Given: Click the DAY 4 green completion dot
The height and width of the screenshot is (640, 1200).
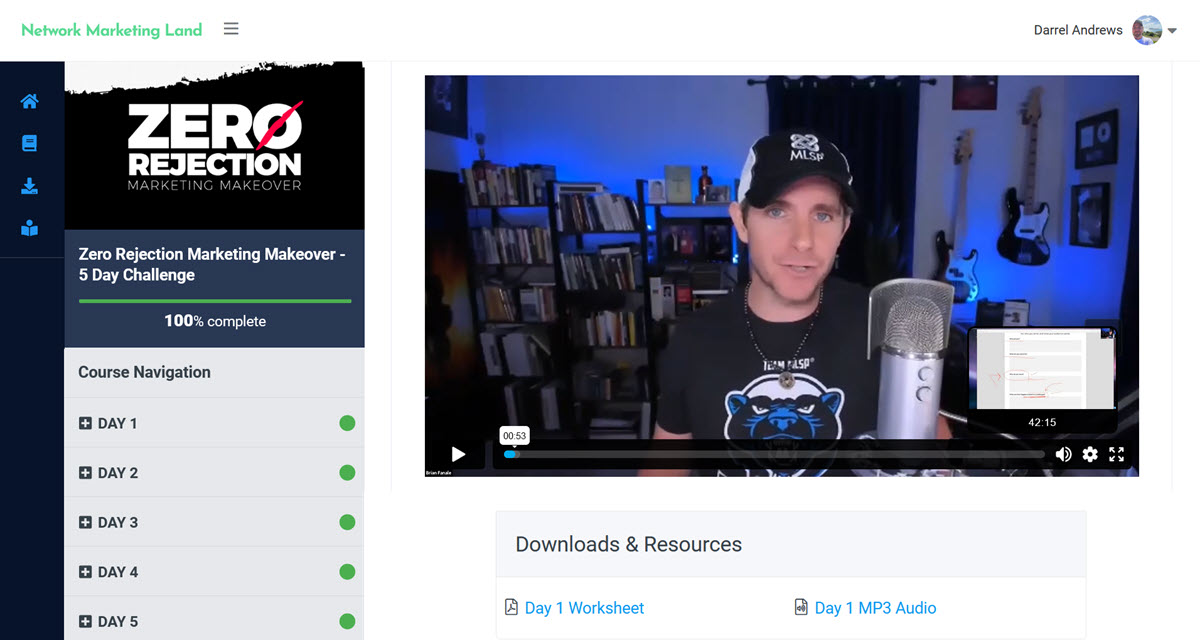Looking at the screenshot, I should click(x=347, y=572).
